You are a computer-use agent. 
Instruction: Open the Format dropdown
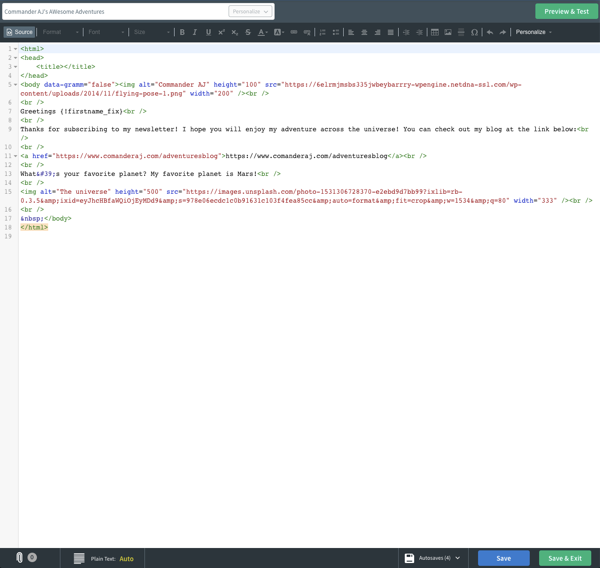(x=60, y=32)
